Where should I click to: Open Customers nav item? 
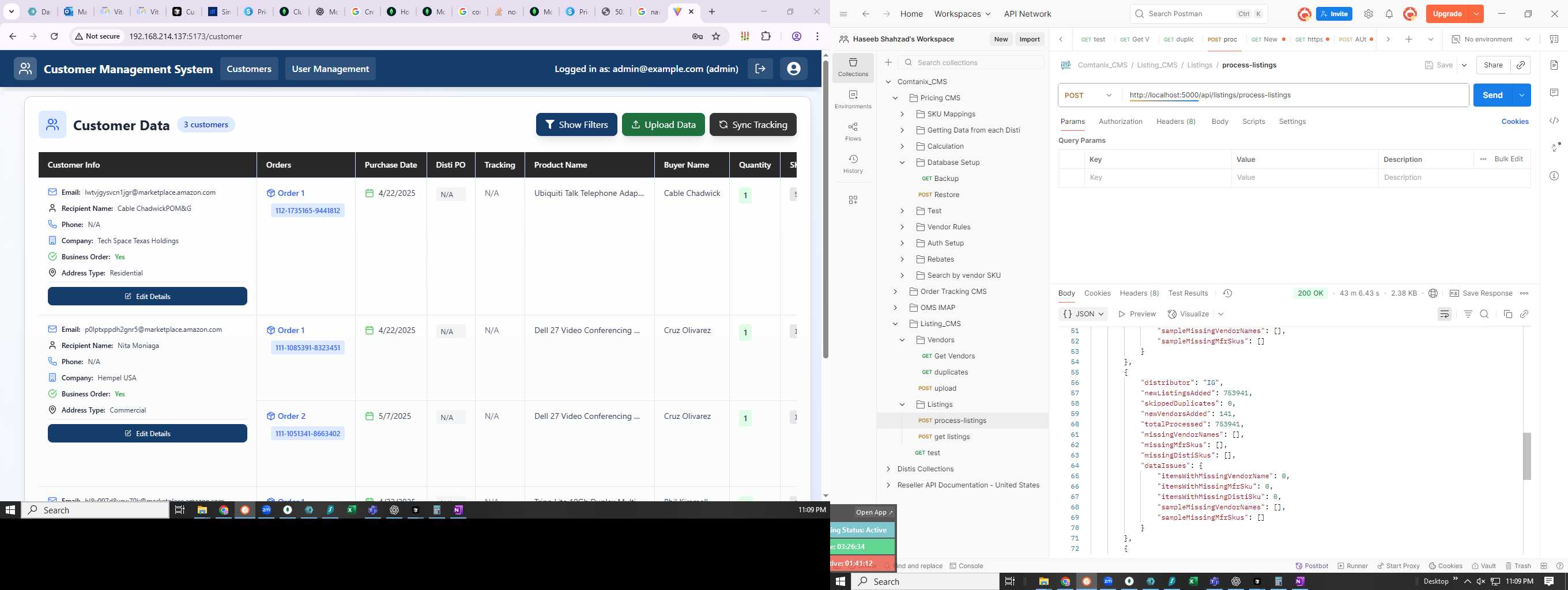(x=249, y=69)
